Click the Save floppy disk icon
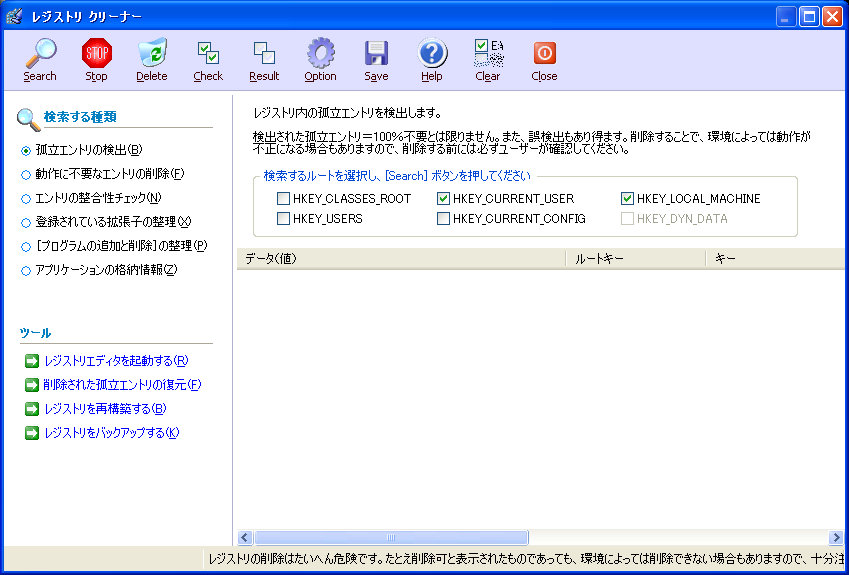The height and width of the screenshot is (575, 849). coord(376,55)
